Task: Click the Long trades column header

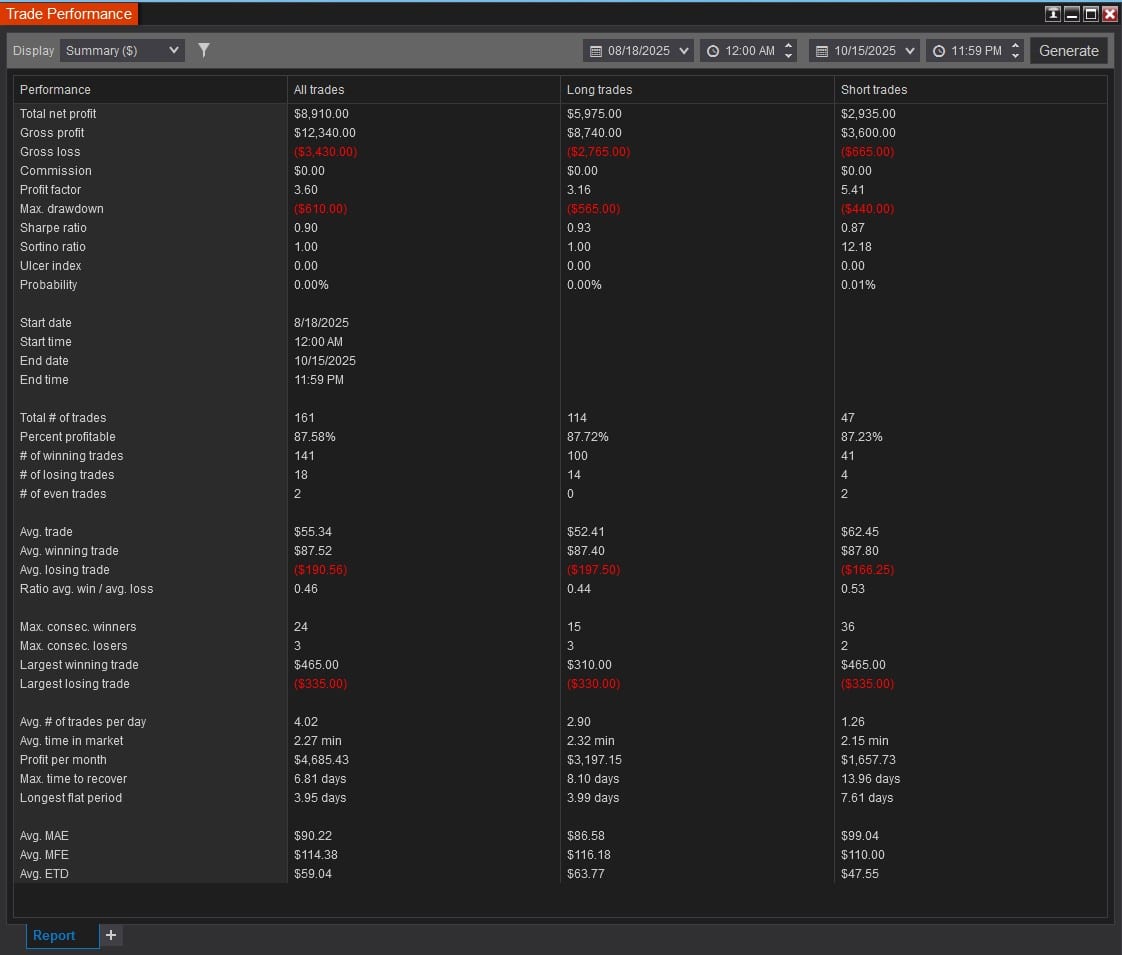Action: click(600, 90)
